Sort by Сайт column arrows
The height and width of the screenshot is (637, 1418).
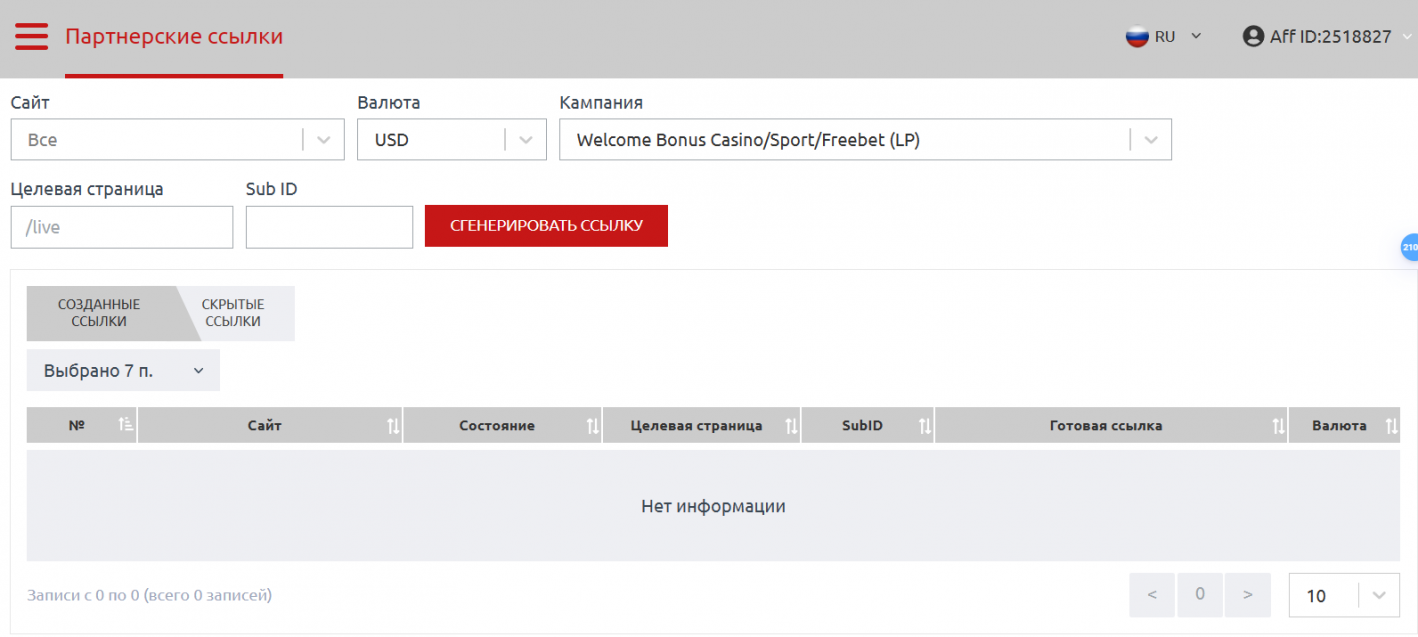click(x=393, y=426)
